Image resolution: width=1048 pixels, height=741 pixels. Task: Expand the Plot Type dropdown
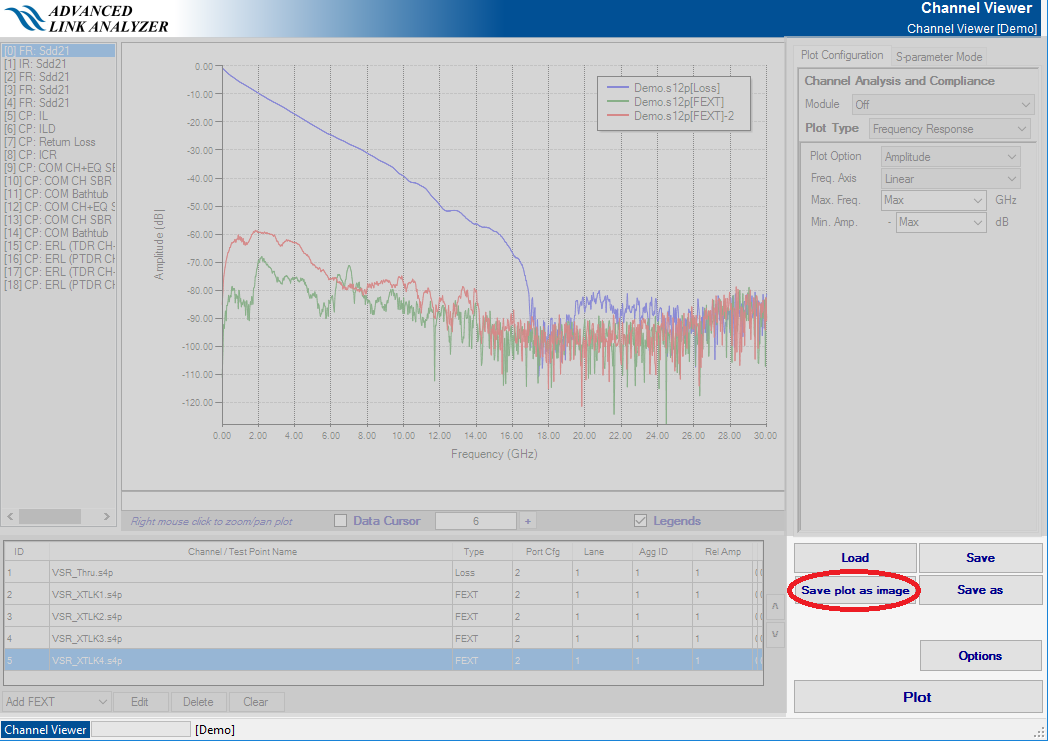pos(949,129)
